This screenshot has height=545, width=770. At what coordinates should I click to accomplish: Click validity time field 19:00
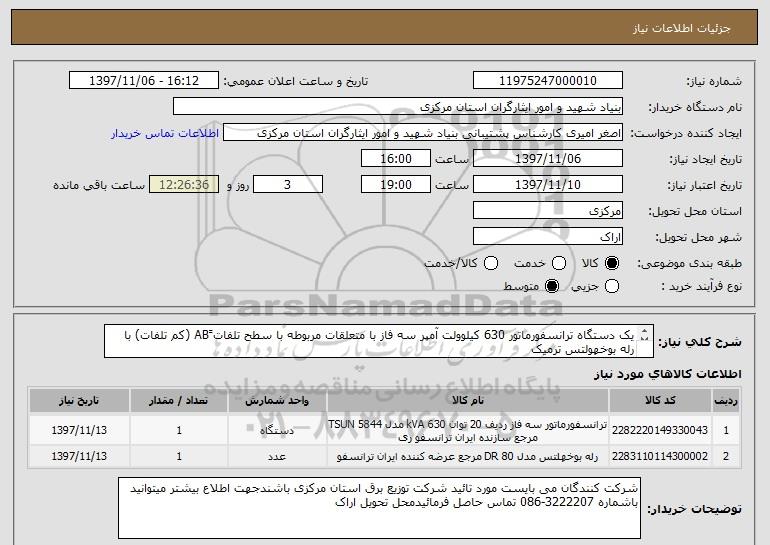click(x=396, y=185)
